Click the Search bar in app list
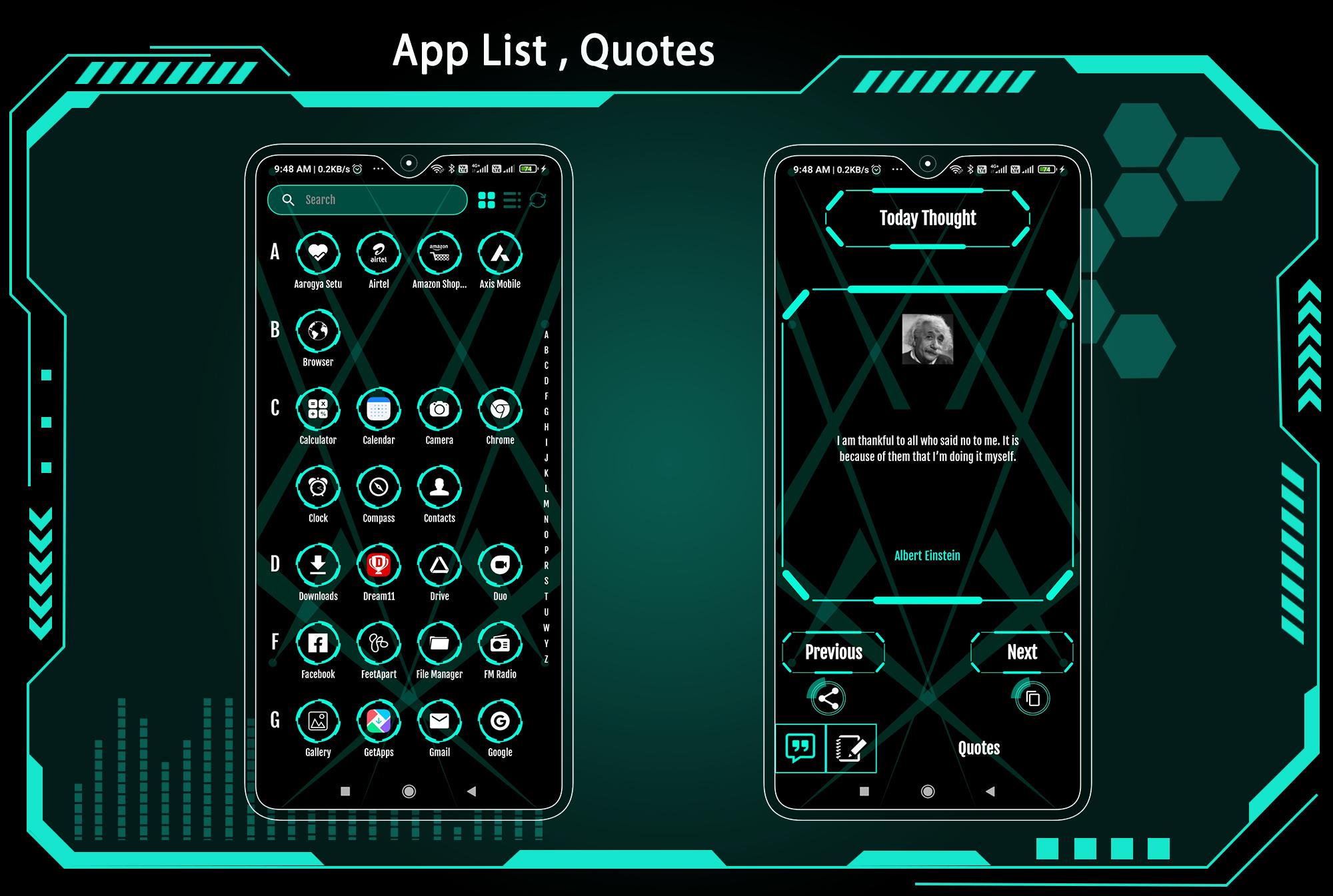 coord(369,199)
